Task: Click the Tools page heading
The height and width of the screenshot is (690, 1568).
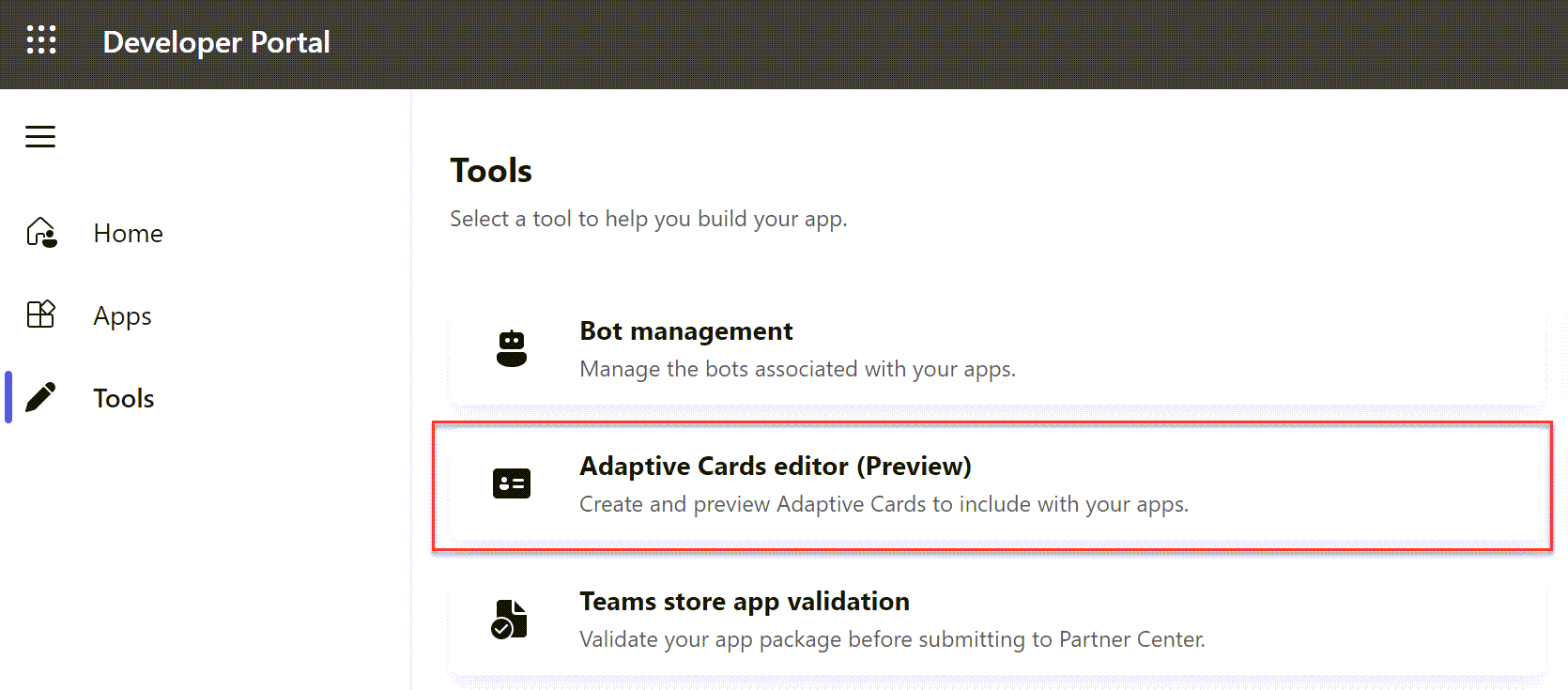Action: pos(491,171)
